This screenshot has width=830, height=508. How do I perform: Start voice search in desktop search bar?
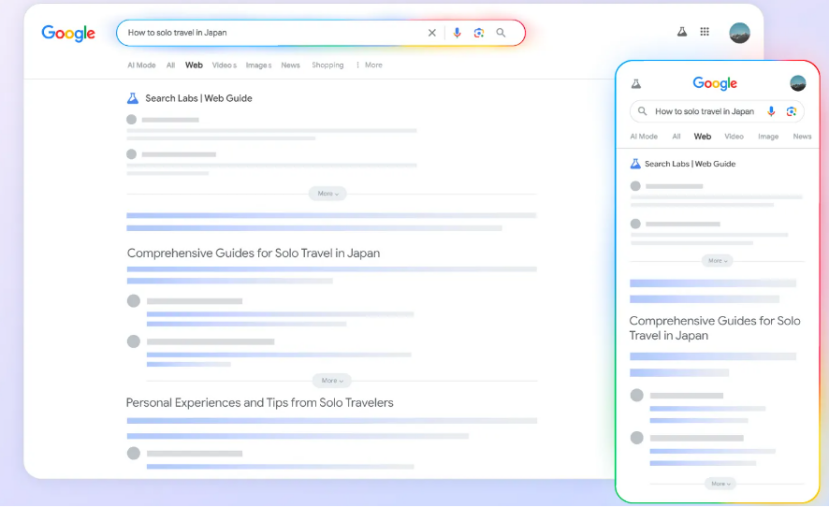coord(457,33)
